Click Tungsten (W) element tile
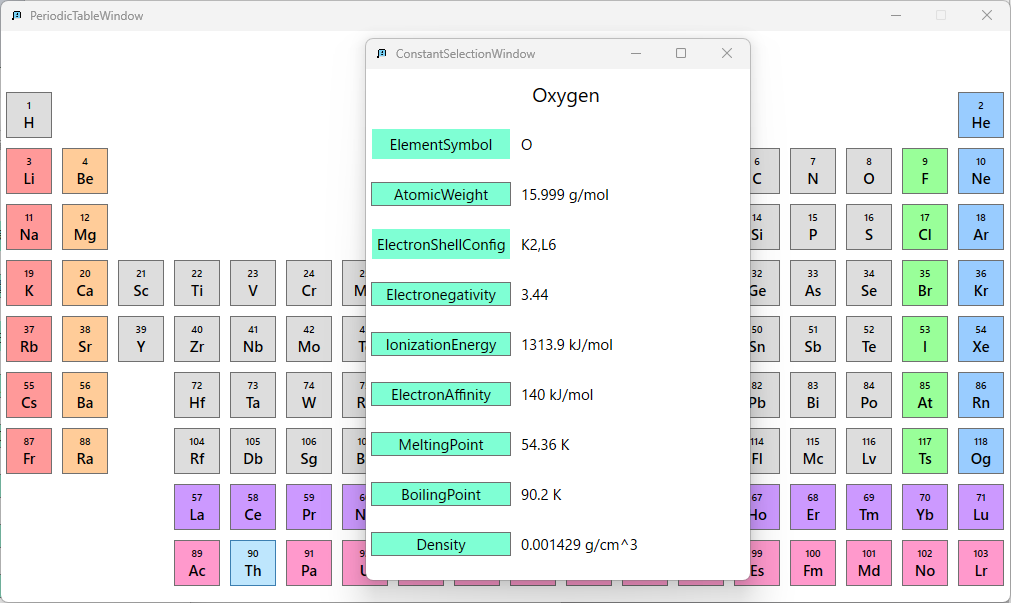 (x=309, y=395)
